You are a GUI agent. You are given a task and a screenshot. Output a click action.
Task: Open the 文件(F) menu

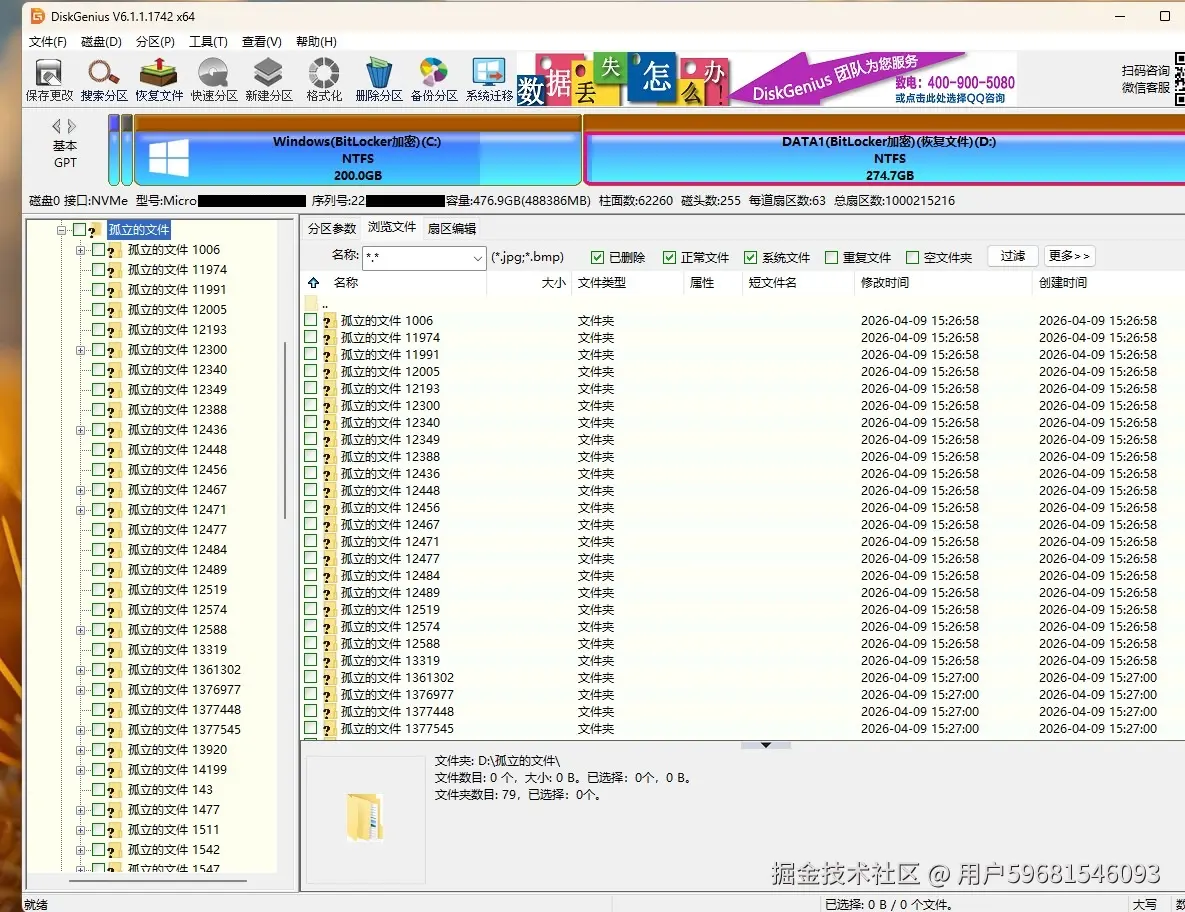(x=48, y=42)
